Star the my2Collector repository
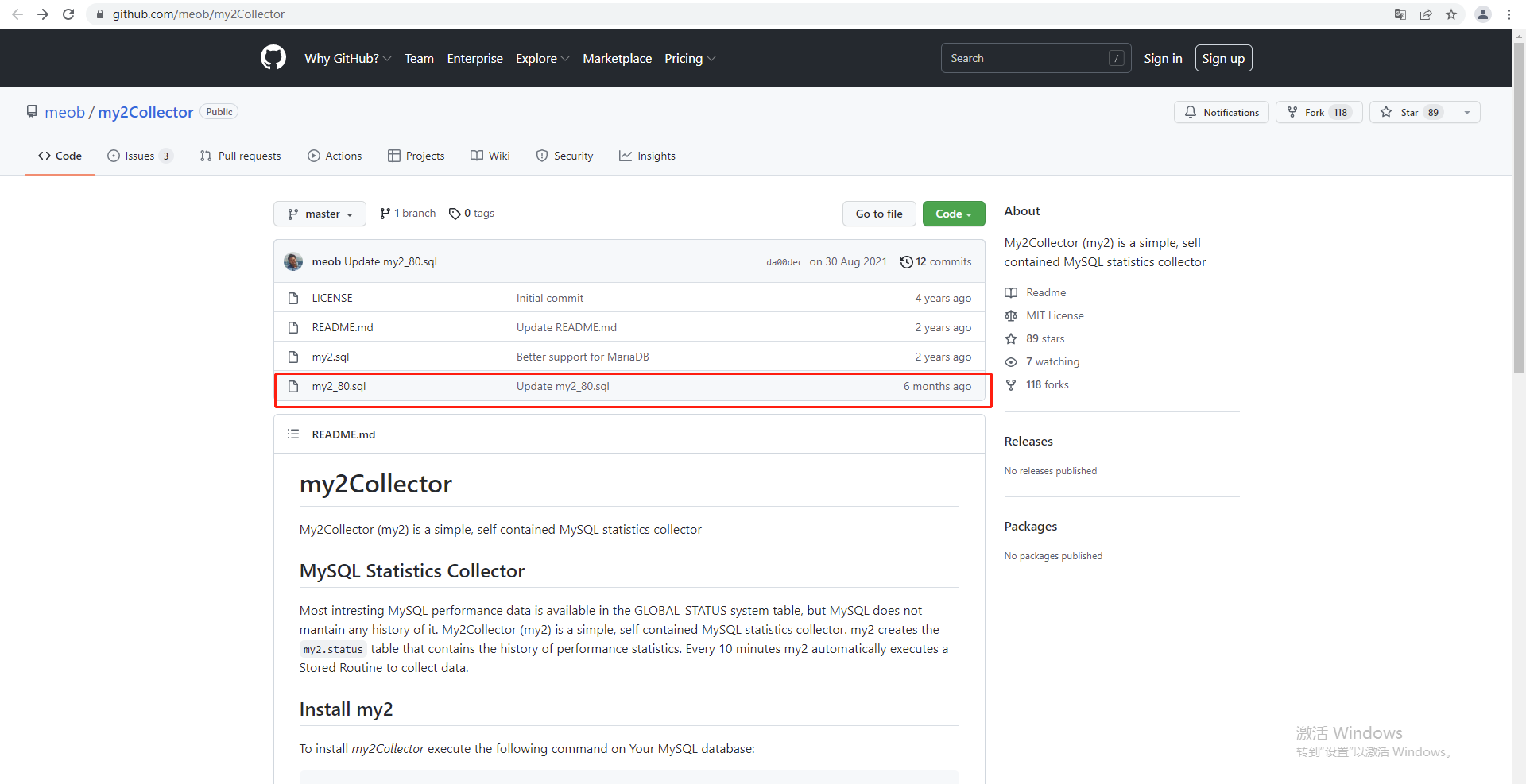Screen dimensions: 1526x784 pyautogui.click(x=1411, y=112)
